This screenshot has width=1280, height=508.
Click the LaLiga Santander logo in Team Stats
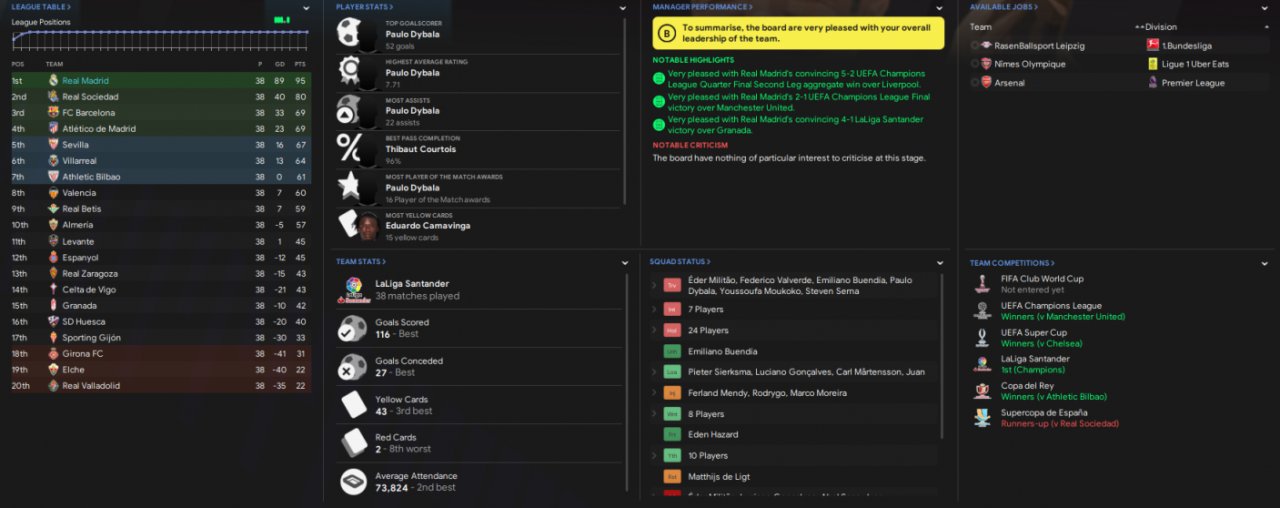click(x=353, y=290)
